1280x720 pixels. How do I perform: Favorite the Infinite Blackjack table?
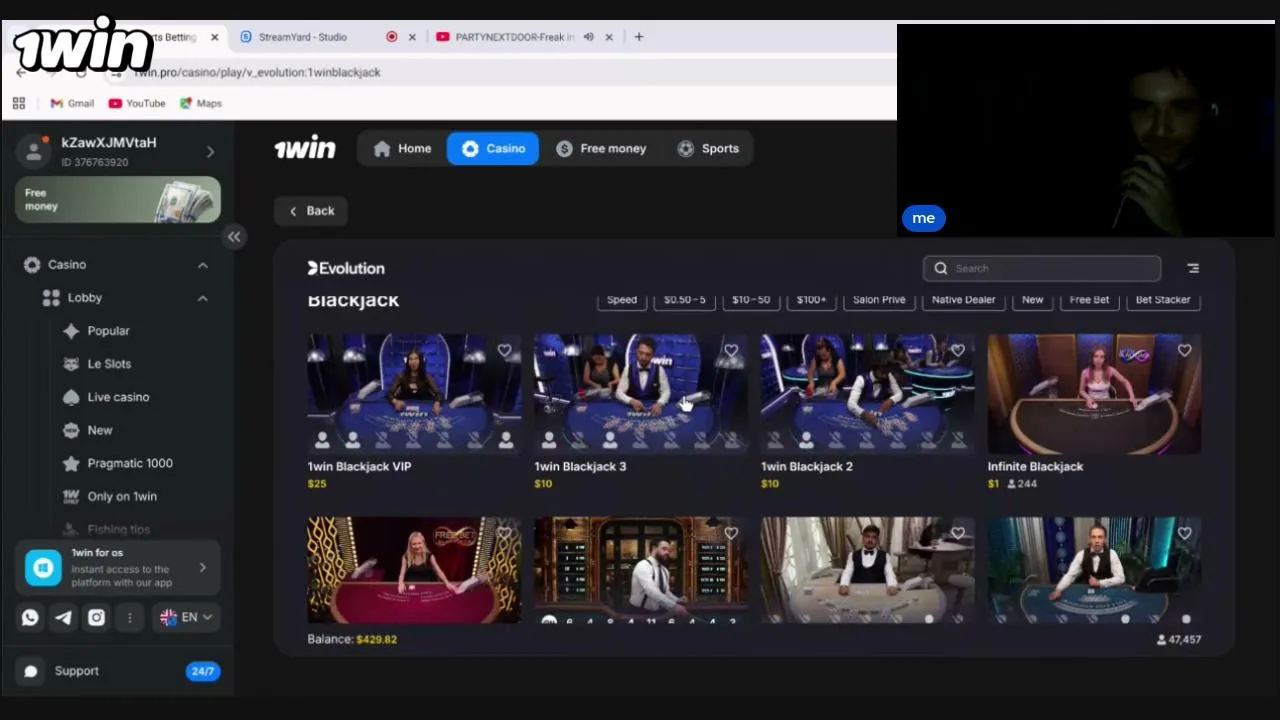pos(1185,351)
